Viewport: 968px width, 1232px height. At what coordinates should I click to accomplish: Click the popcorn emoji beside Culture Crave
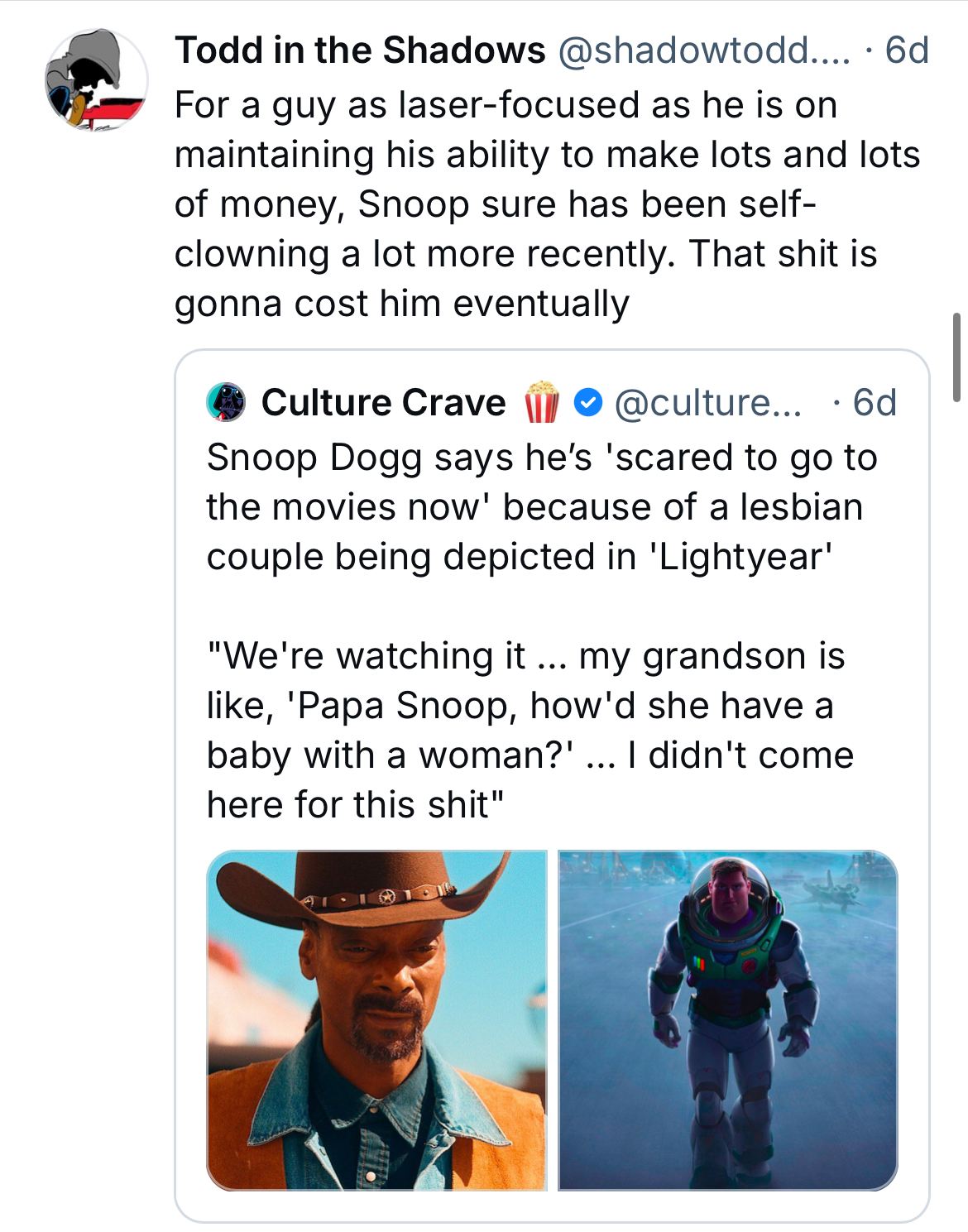coord(542,402)
